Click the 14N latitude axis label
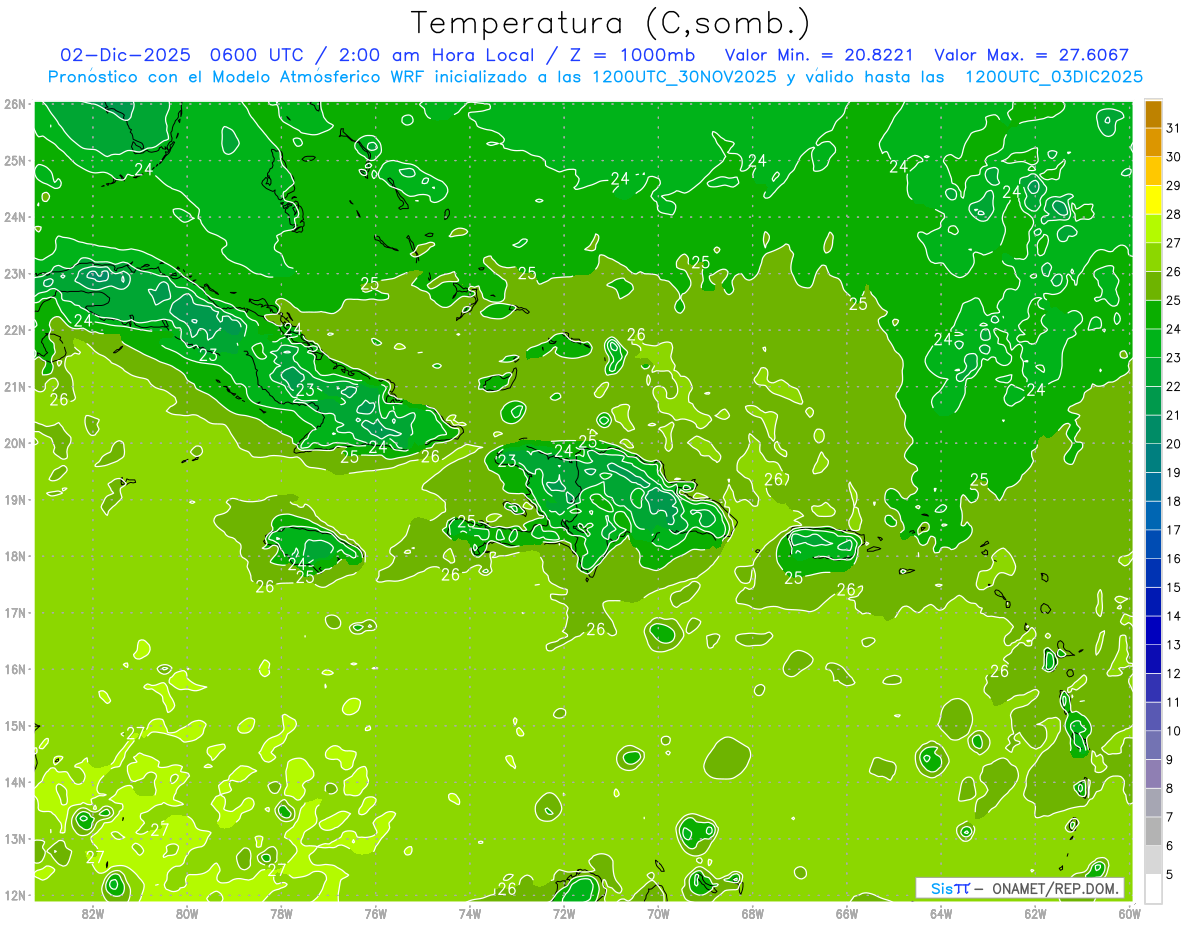This screenshot has width=1200, height=927. 14,782
